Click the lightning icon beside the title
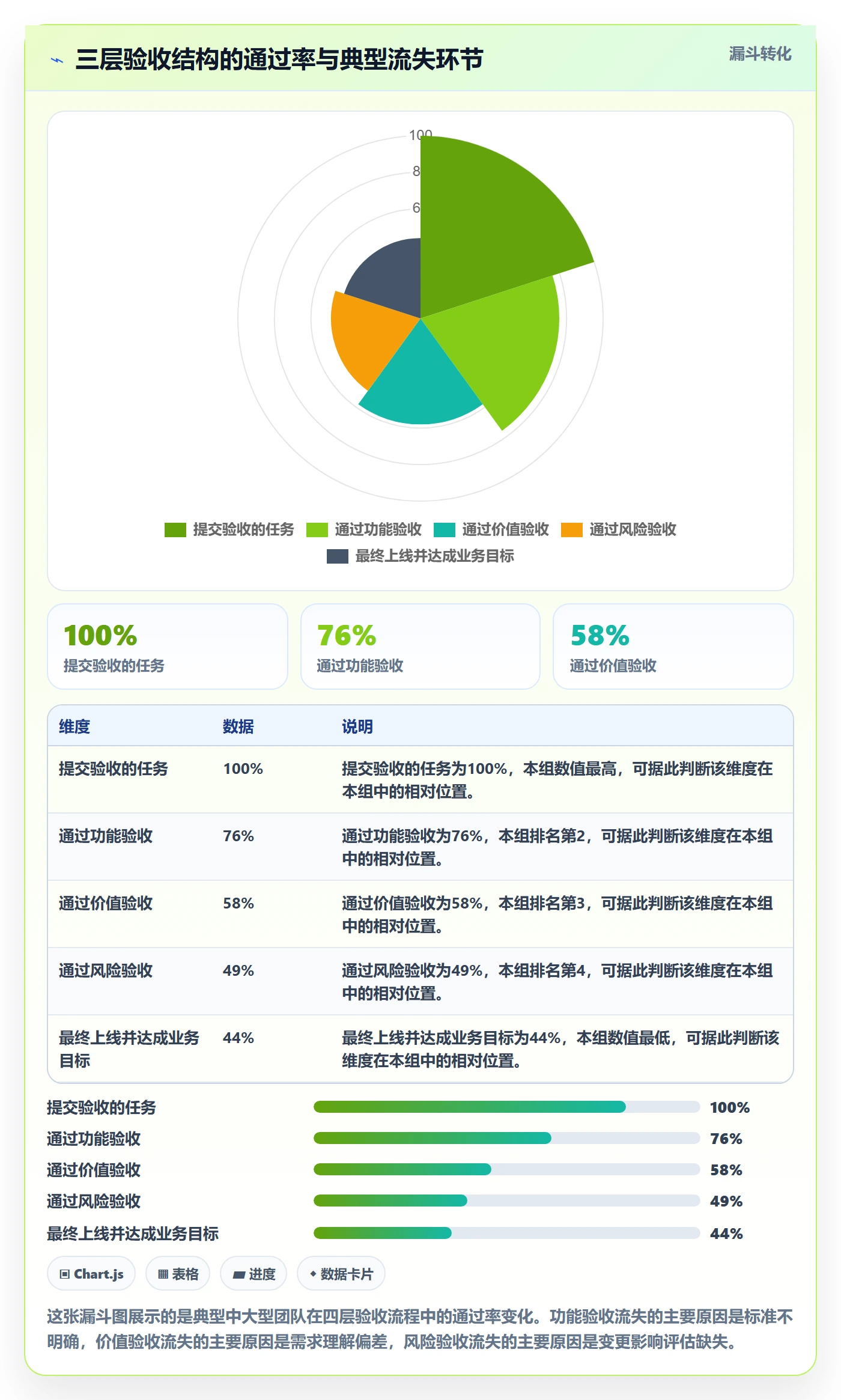Image resolution: width=841 pixels, height=1400 pixels. [x=57, y=60]
